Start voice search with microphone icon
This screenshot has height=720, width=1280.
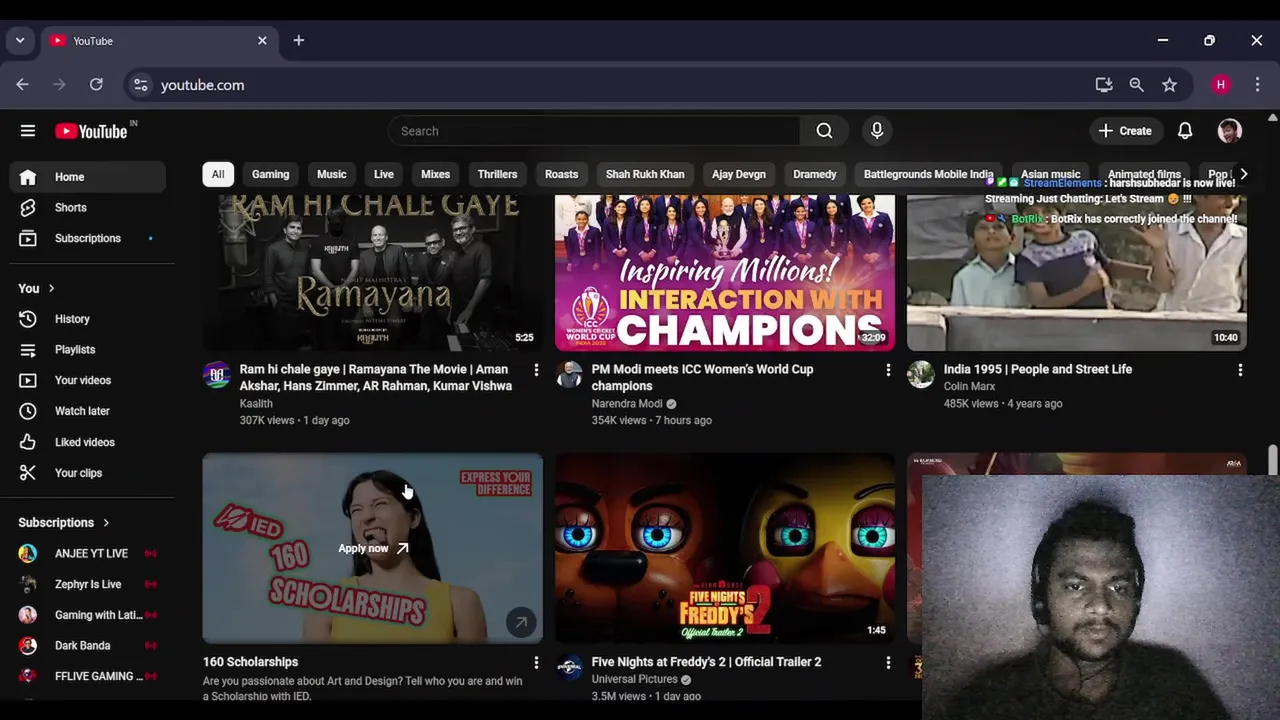pos(877,131)
